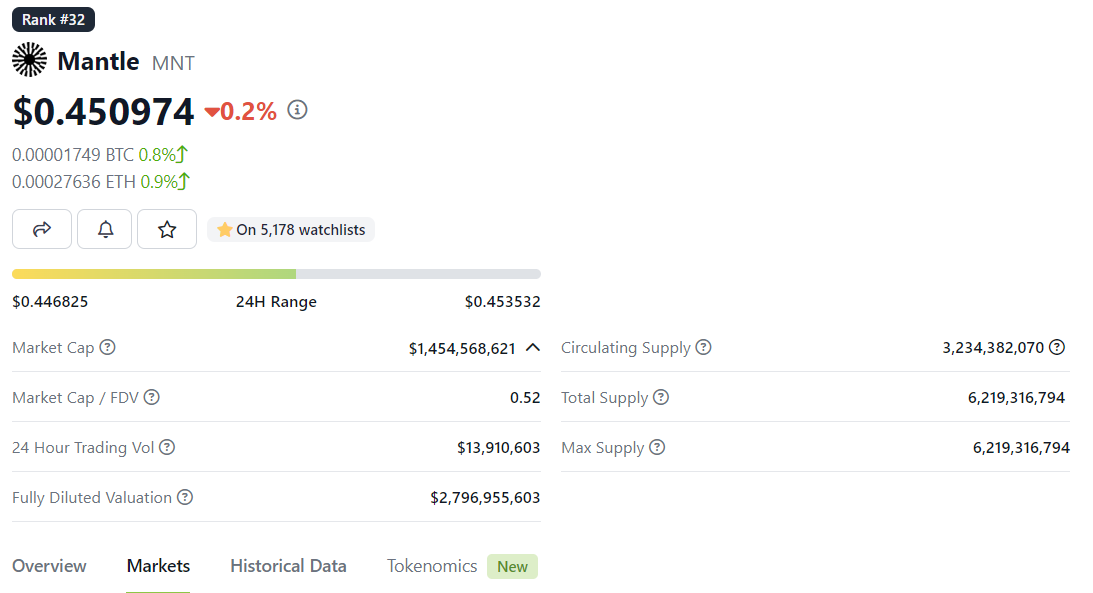This screenshot has height=593, width=1093.
Task: Click the Mantle logo icon
Action: (30, 61)
